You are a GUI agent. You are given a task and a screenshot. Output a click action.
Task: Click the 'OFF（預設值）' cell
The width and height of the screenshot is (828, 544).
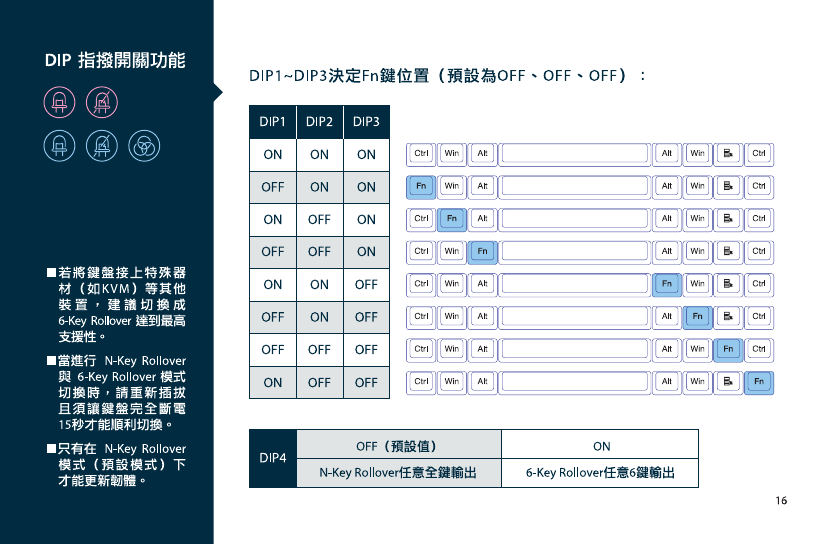point(399,444)
